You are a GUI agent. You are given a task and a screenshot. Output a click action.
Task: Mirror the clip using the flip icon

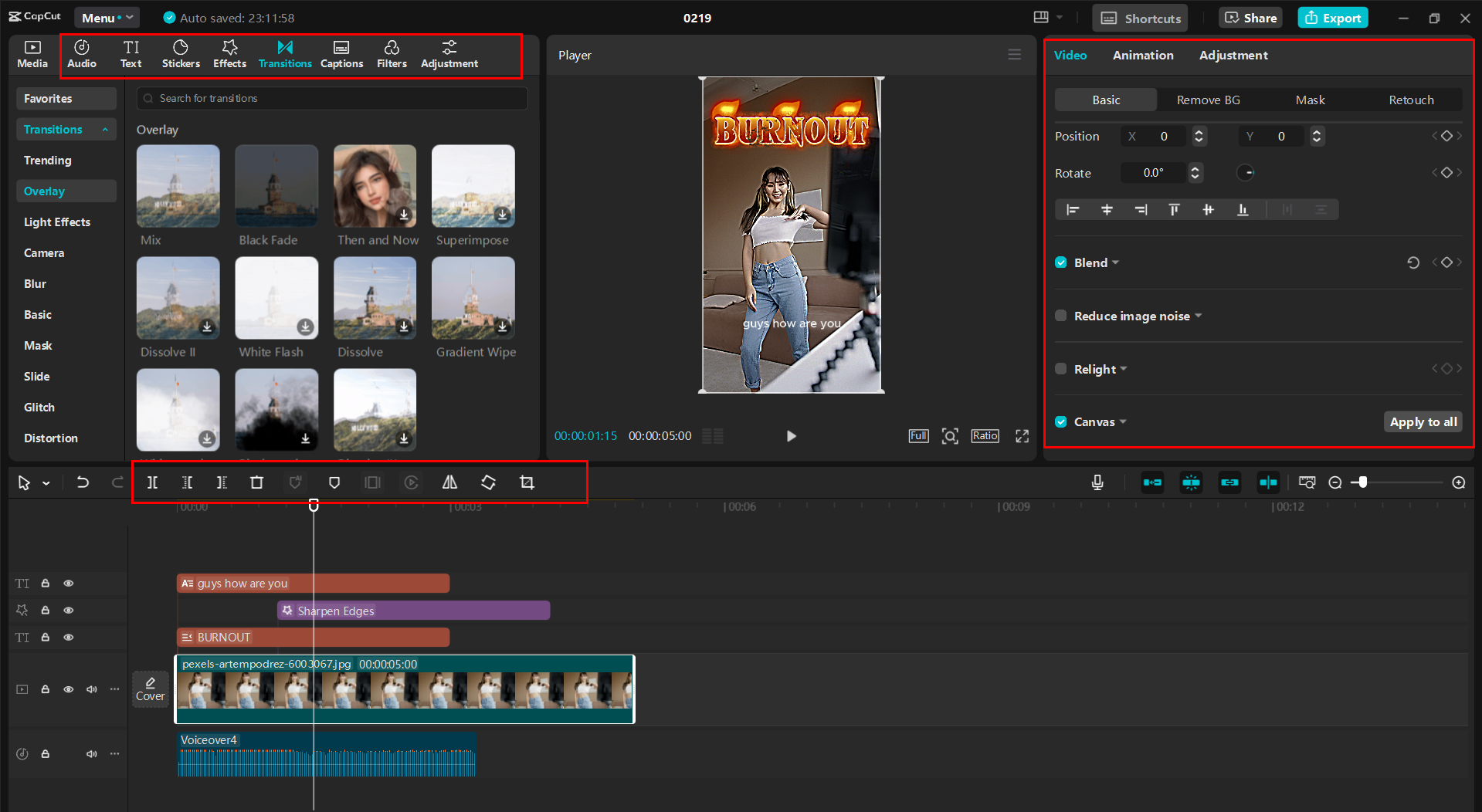click(x=449, y=482)
